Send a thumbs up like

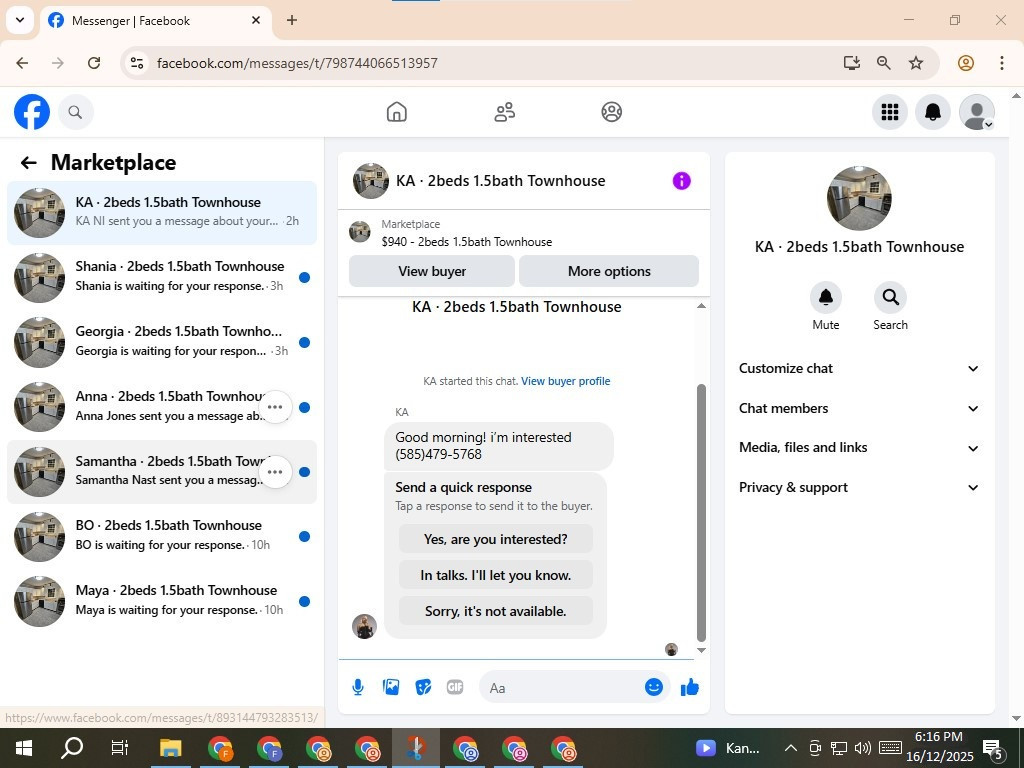(x=690, y=687)
